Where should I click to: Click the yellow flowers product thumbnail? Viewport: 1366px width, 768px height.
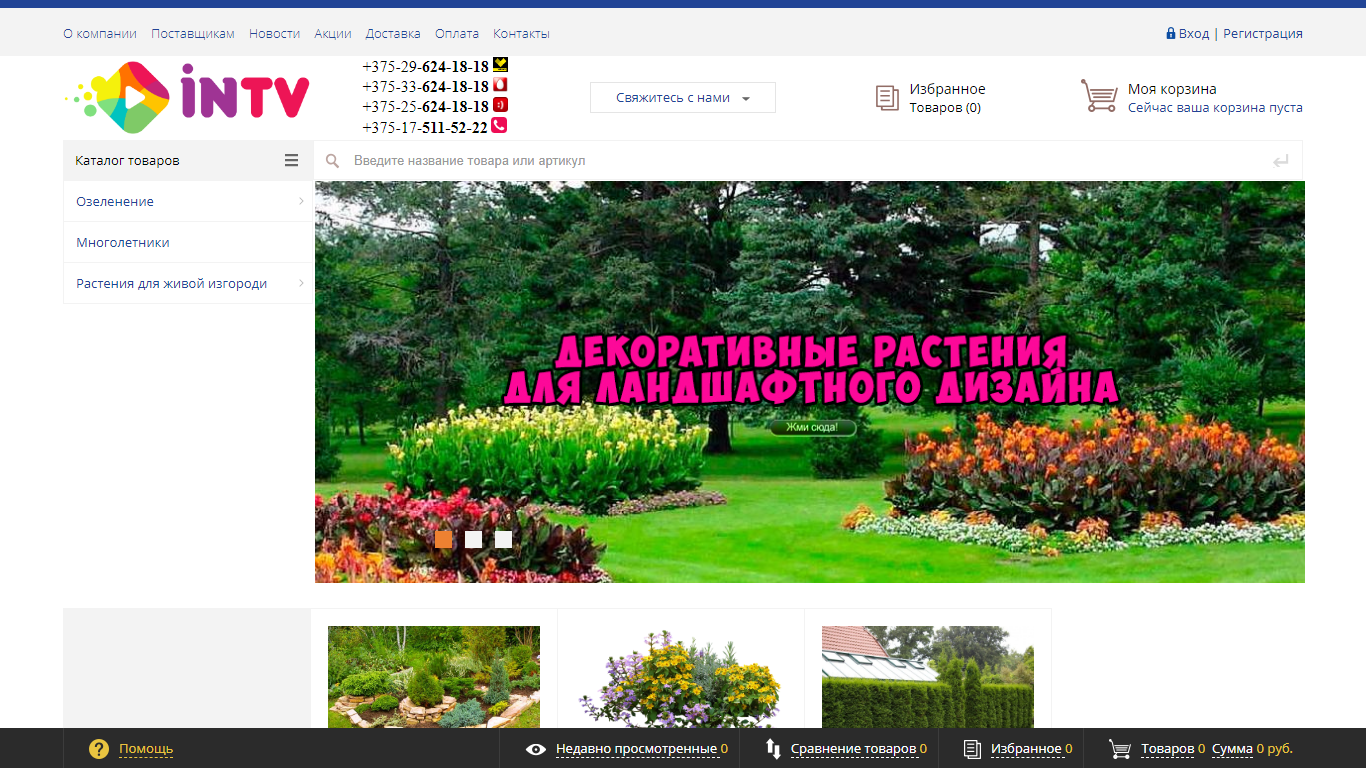tap(681, 677)
